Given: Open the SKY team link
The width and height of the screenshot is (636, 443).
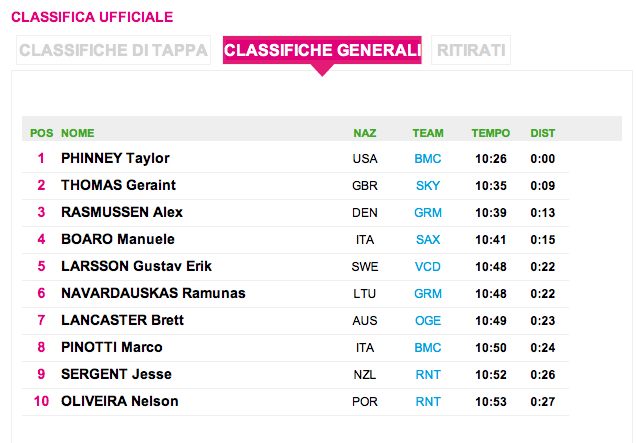Looking at the screenshot, I should coord(427,186).
